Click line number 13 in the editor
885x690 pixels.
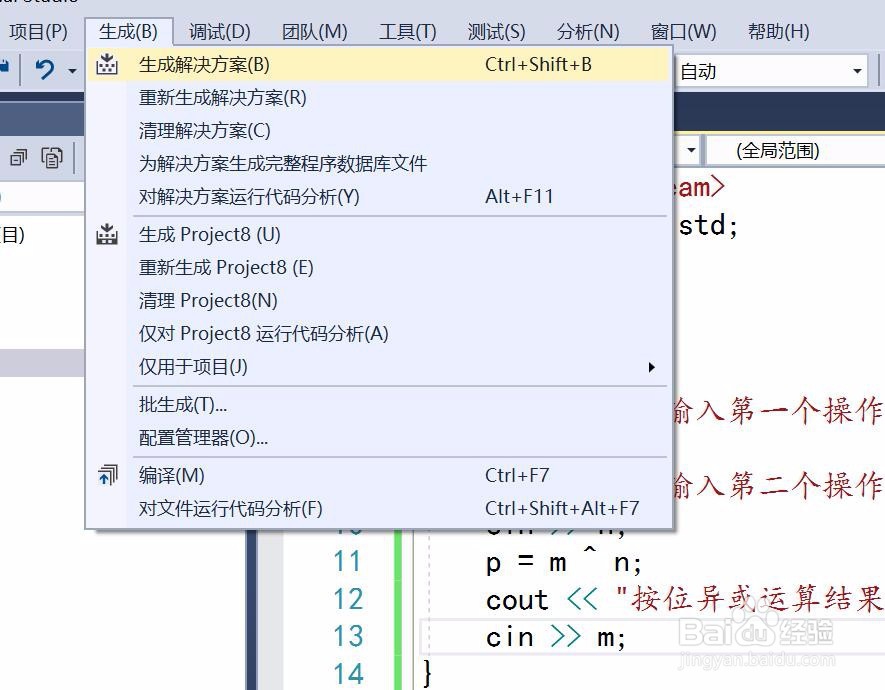(x=348, y=636)
